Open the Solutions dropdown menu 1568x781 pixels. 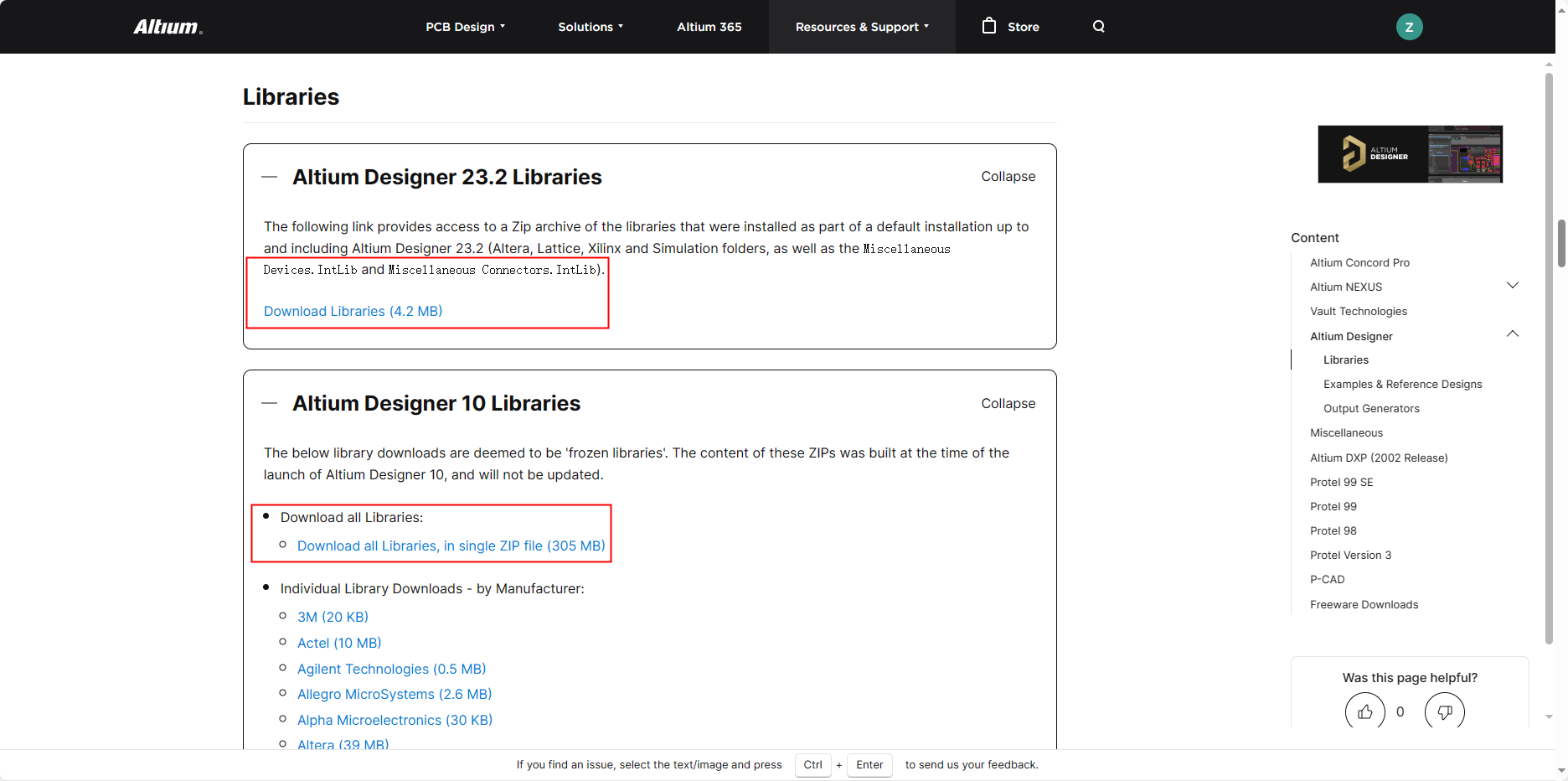coord(591,27)
